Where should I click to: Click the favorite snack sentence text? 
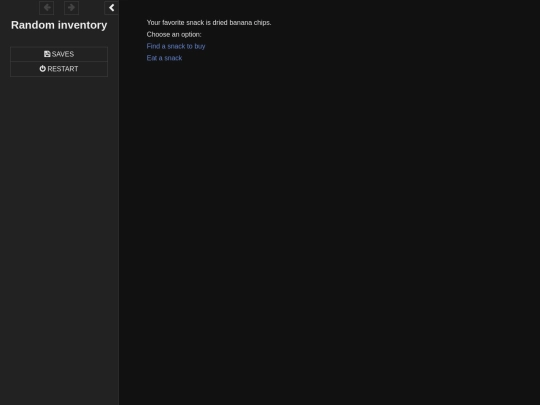click(x=209, y=23)
